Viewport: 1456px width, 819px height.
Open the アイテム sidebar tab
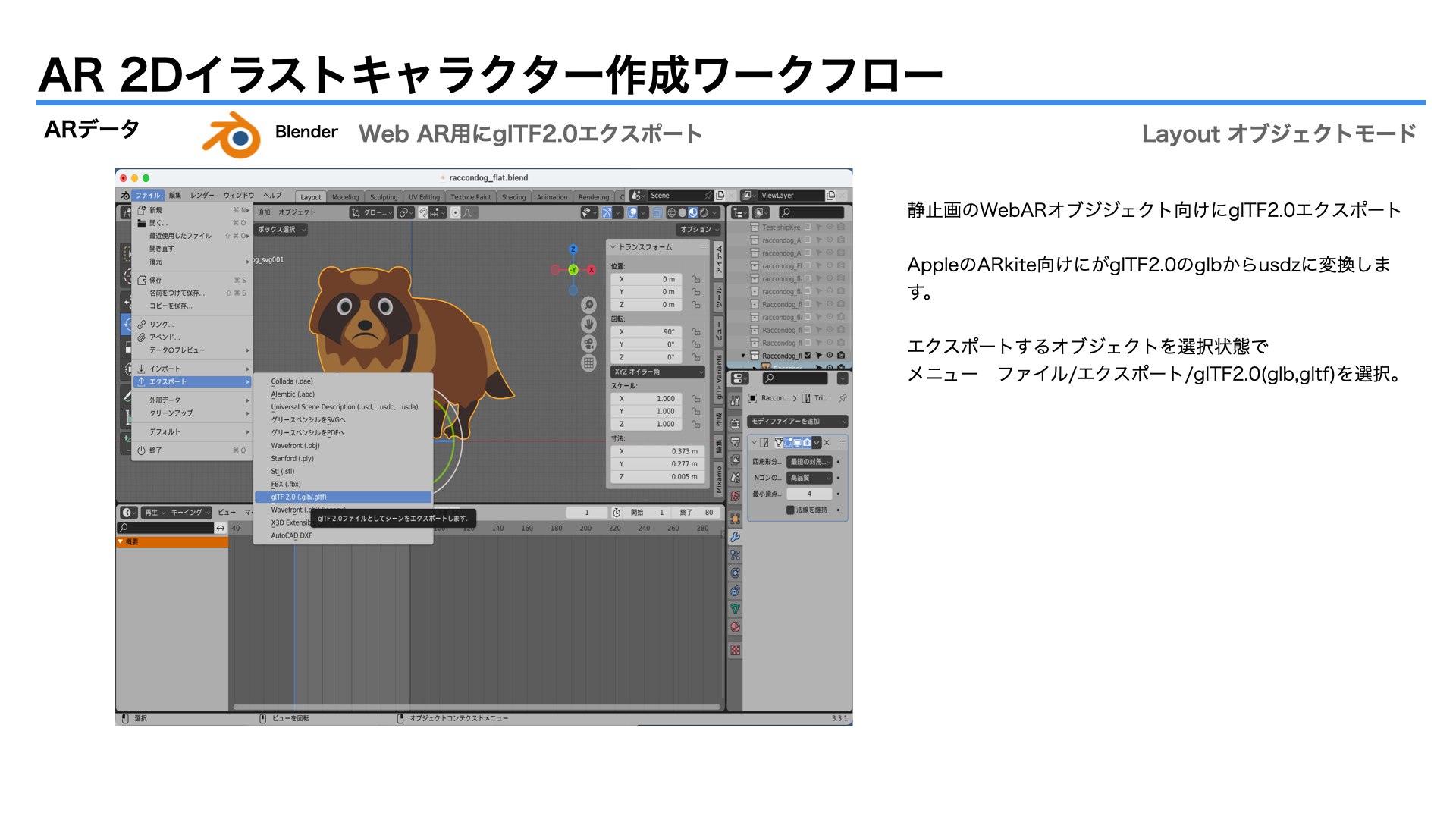click(719, 261)
